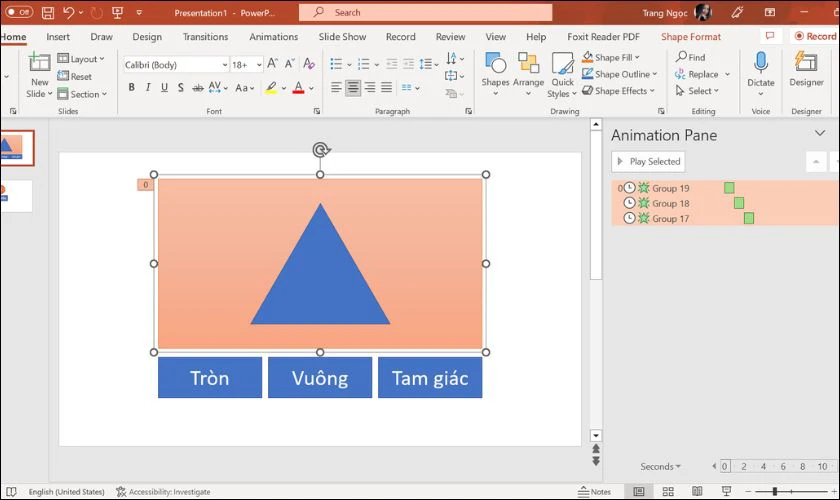Click the zoom slider handle
The height and width of the screenshot is (500, 840).
[775, 491]
